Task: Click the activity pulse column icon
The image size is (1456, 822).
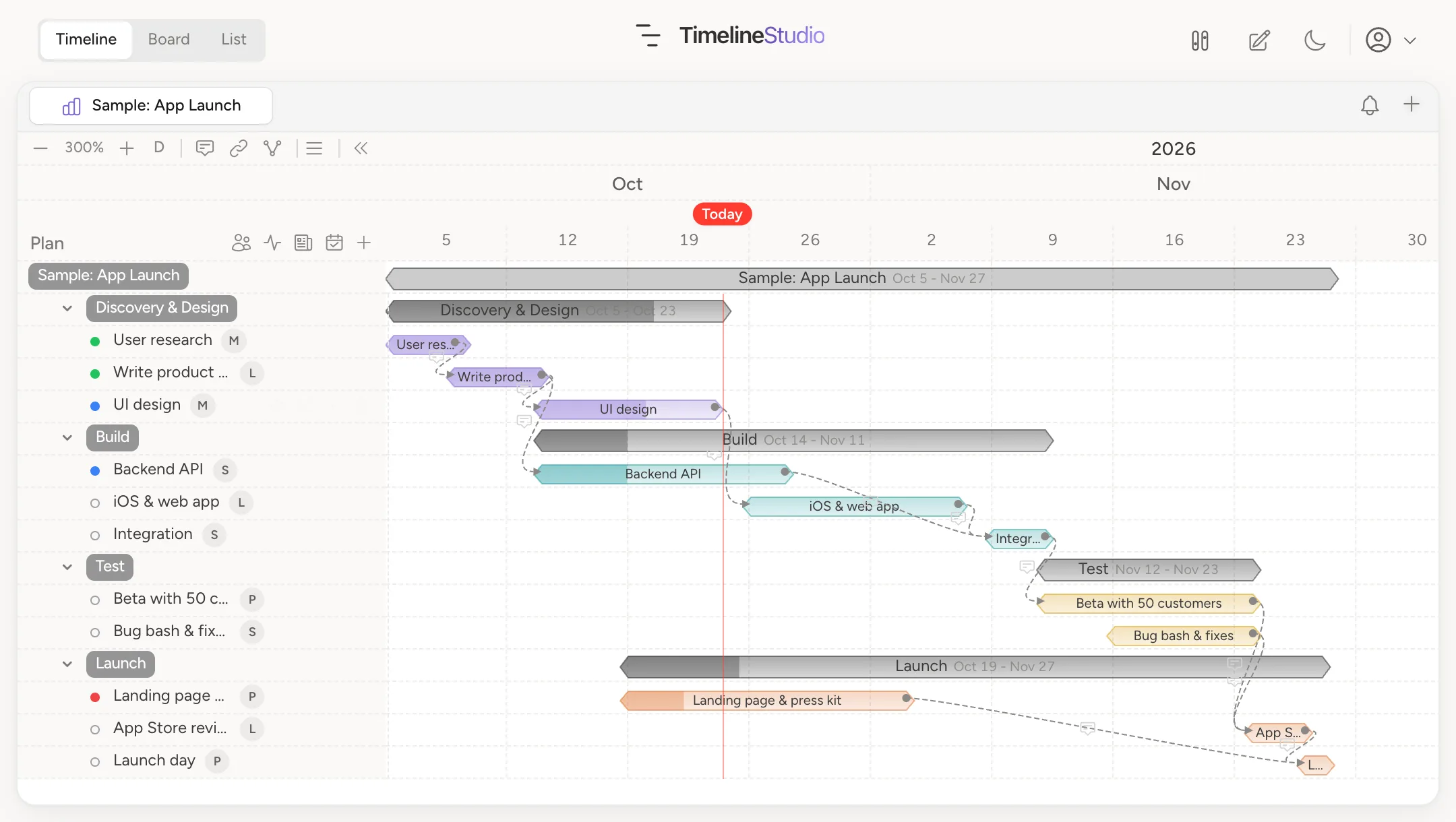Action: point(272,243)
